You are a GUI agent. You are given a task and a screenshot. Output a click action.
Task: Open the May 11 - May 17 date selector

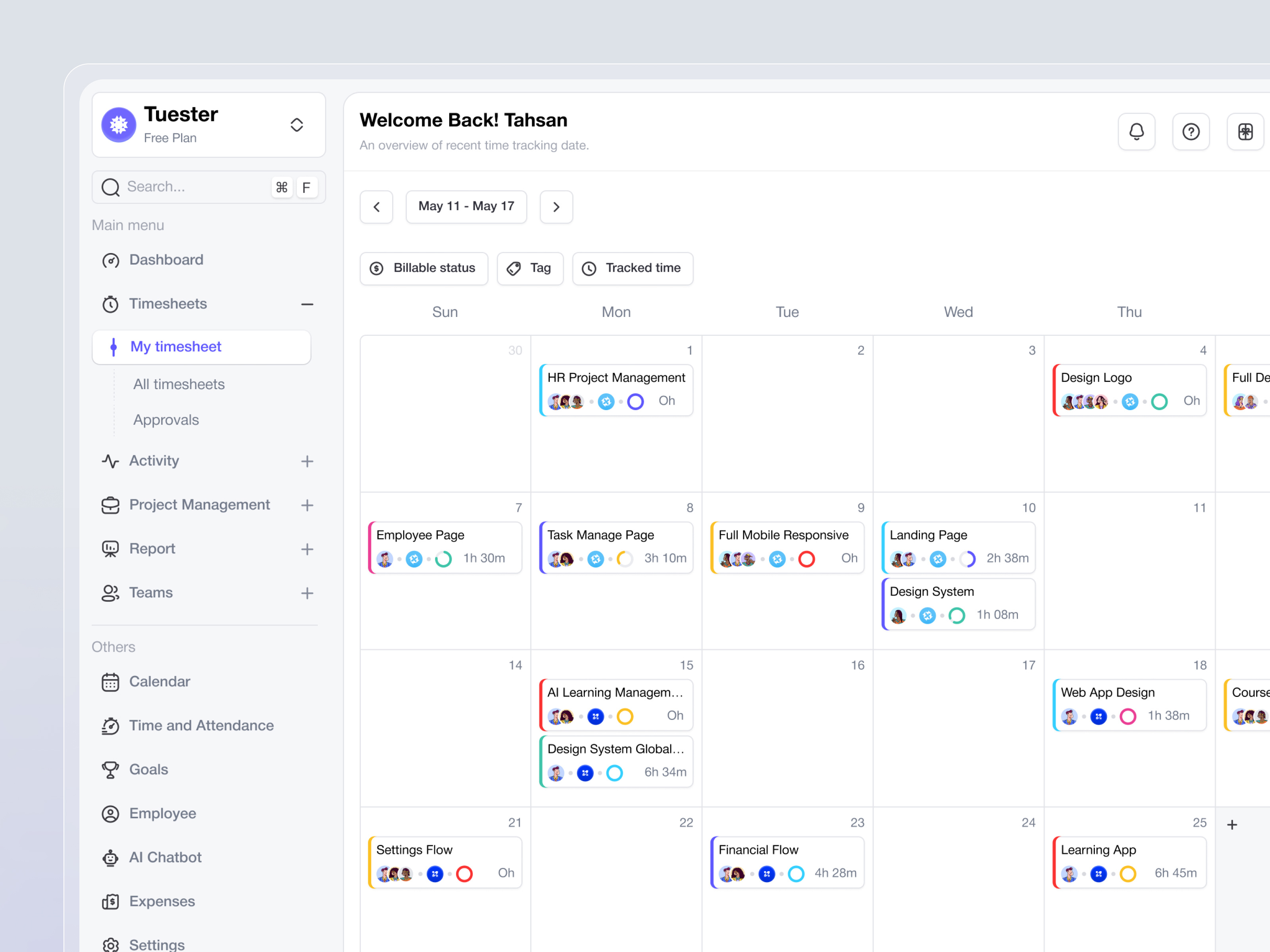pyautogui.click(x=466, y=207)
